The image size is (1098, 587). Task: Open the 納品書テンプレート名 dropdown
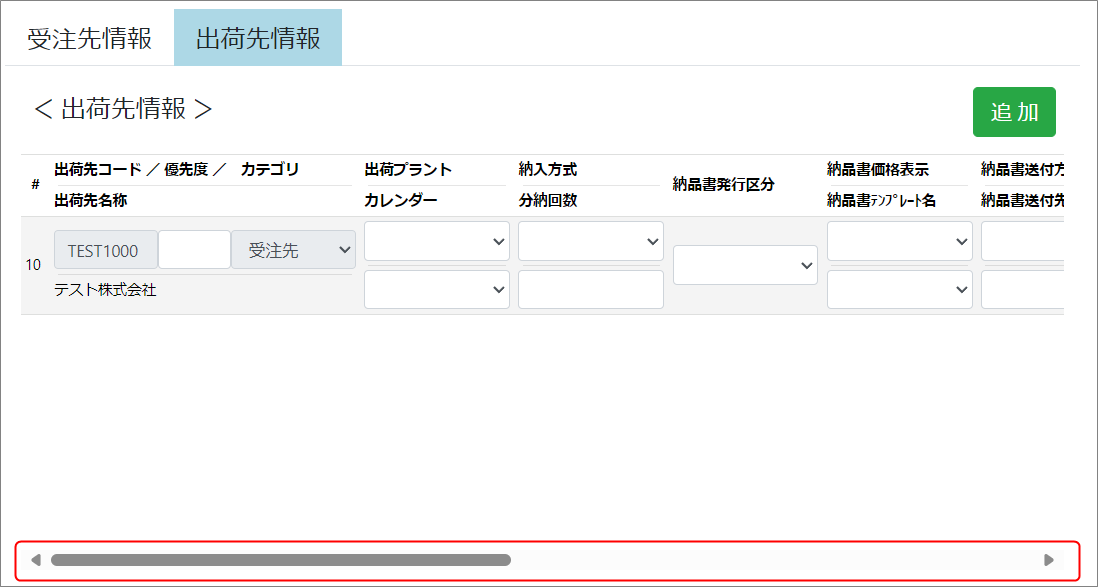[x=899, y=289]
